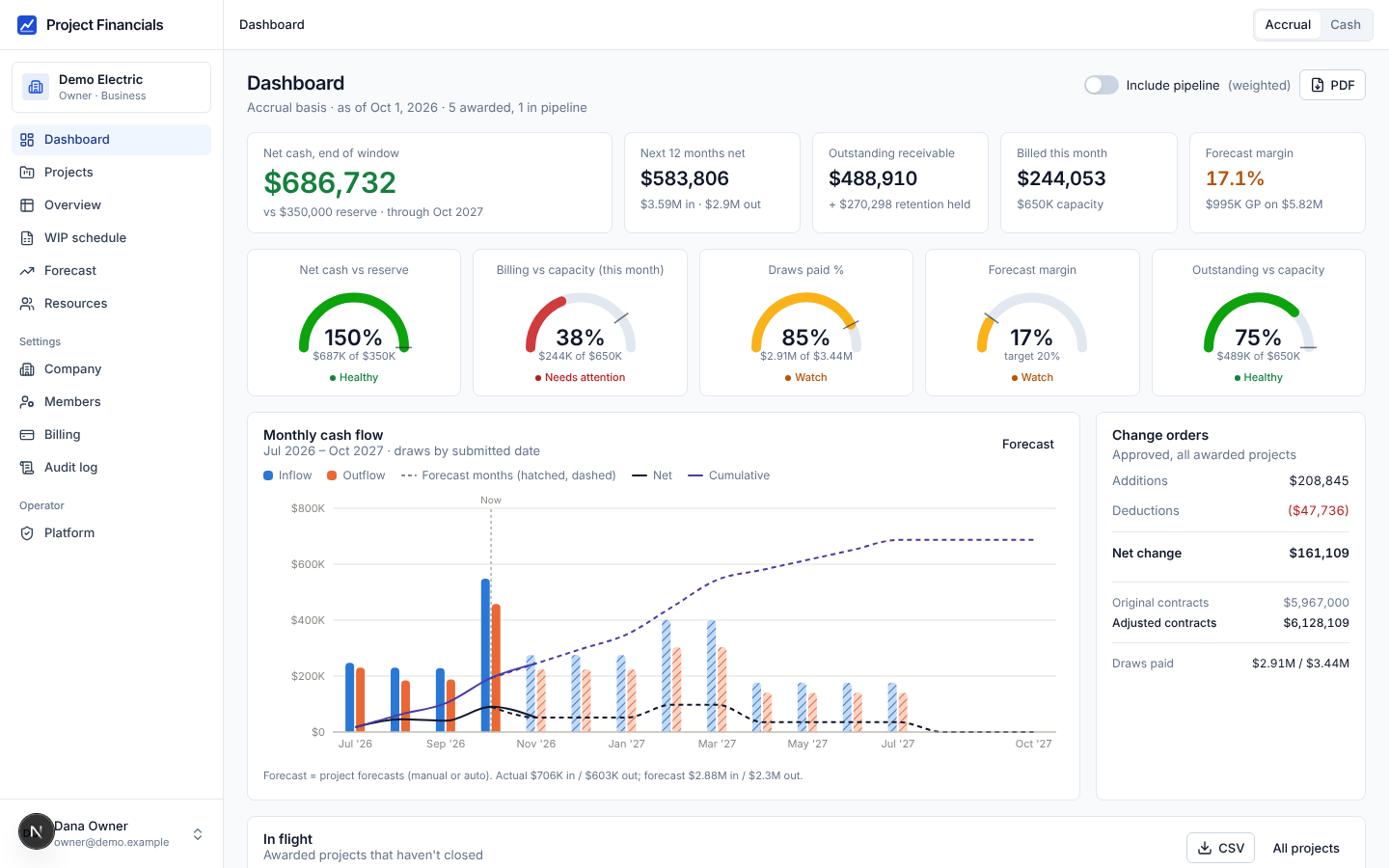Open the Members settings page

point(111,402)
